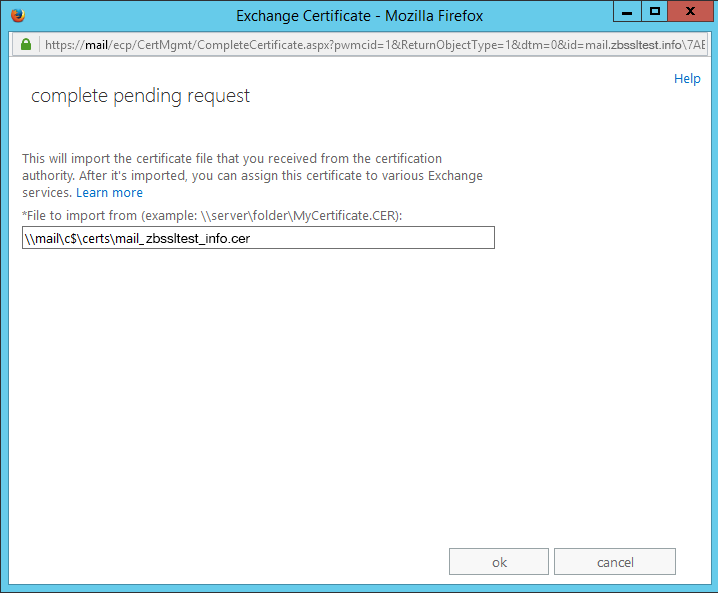Minimize the Exchange Certificate window
This screenshot has height=593, width=718.
click(x=629, y=12)
